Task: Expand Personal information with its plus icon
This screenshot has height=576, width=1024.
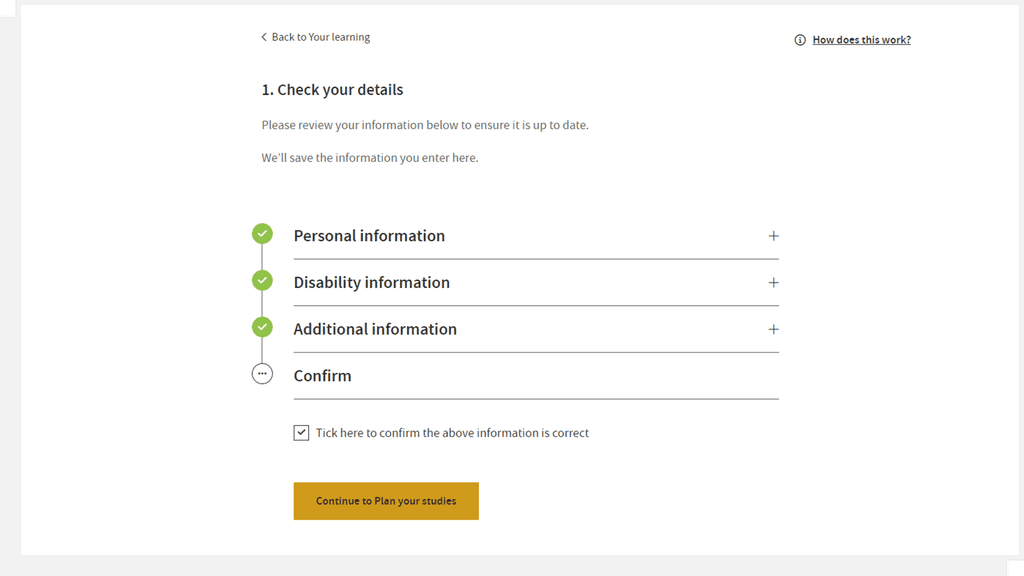Action: point(773,236)
